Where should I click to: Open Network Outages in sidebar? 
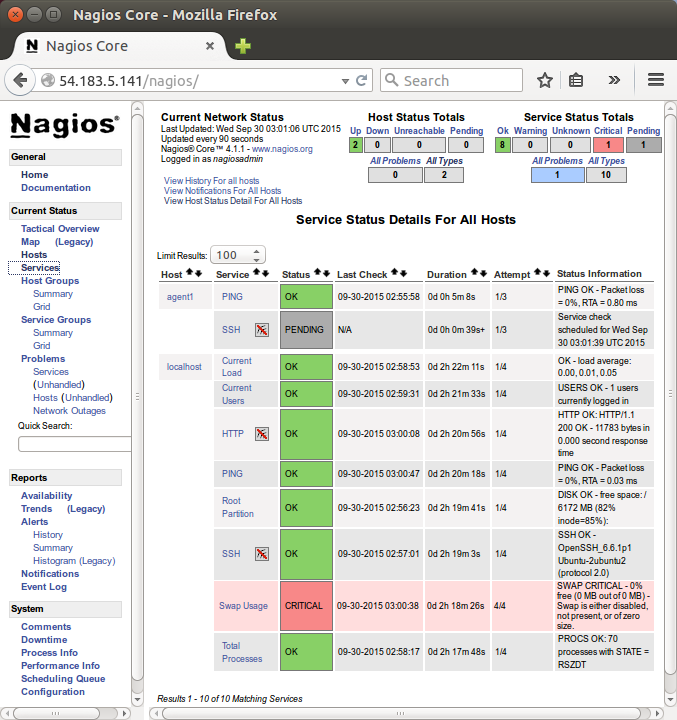69,411
